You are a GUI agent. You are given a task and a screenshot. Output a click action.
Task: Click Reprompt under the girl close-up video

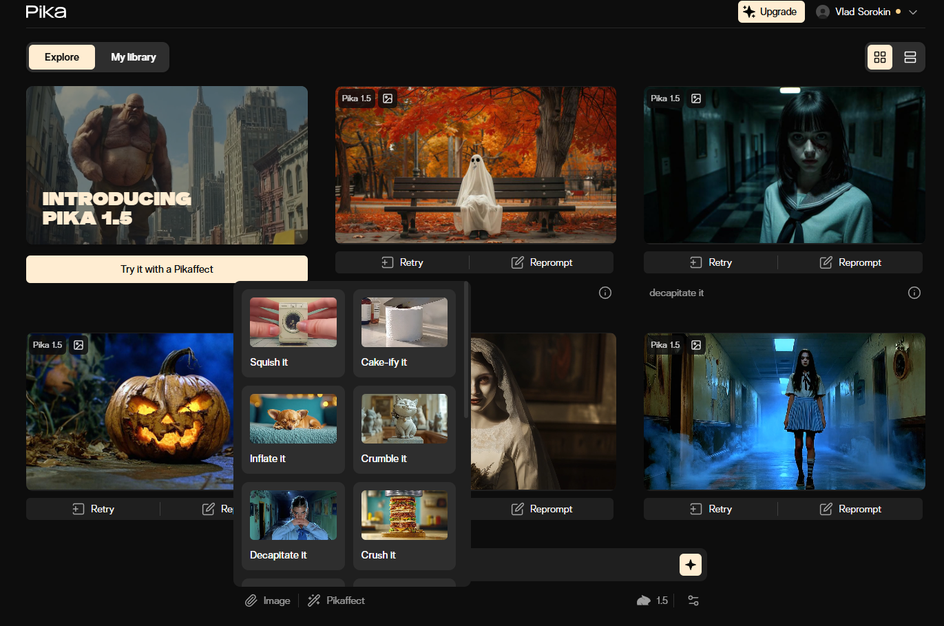[x=851, y=262]
